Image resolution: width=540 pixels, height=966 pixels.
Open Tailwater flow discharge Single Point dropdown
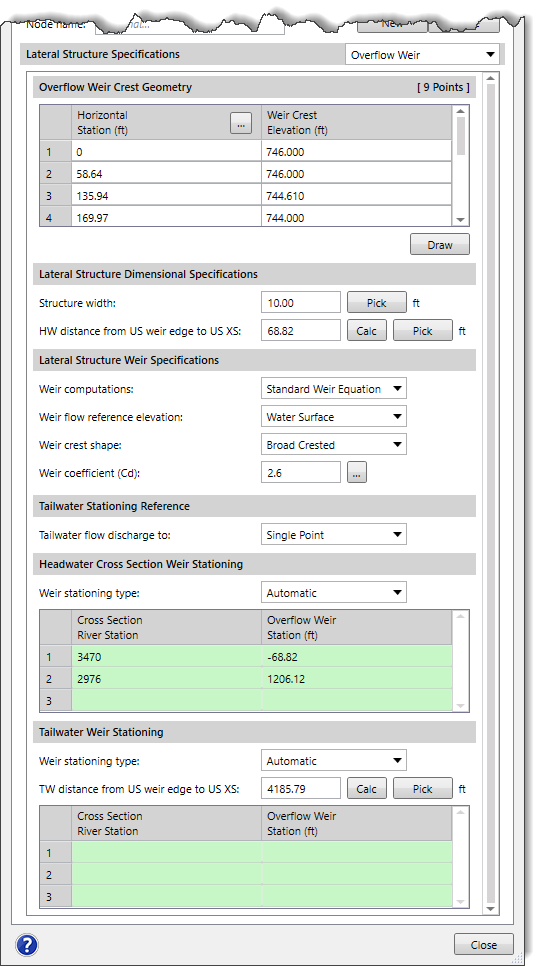click(x=334, y=535)
